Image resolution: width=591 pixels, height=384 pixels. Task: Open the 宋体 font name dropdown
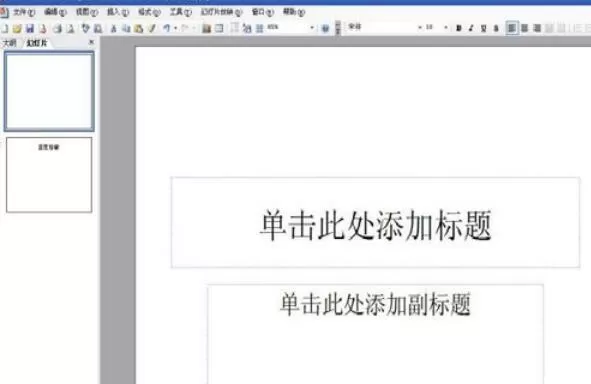[x=420, y=28]
